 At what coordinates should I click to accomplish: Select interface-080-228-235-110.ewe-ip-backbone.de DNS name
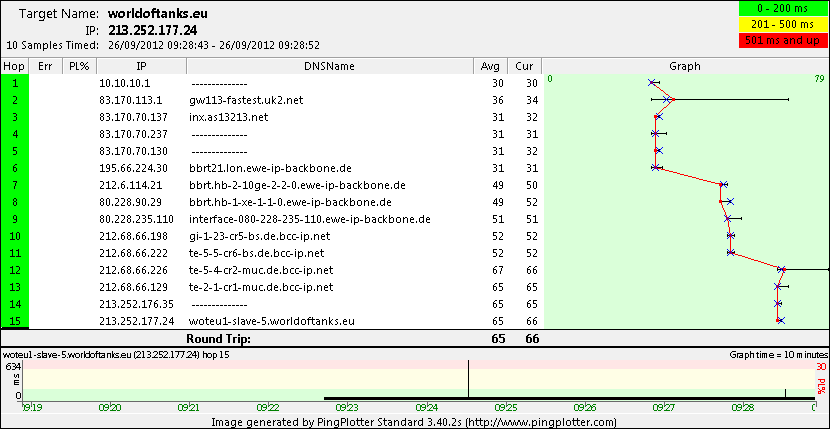click(x=310, y=219)
